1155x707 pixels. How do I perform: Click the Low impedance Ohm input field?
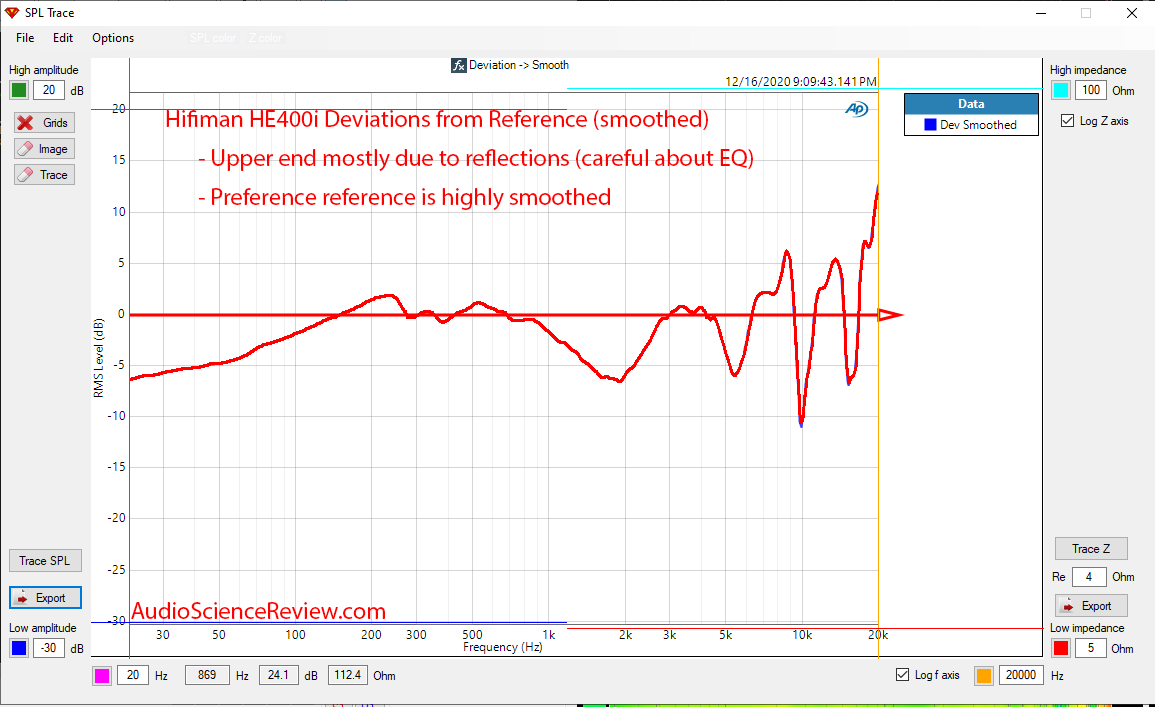click(1091, 649)
